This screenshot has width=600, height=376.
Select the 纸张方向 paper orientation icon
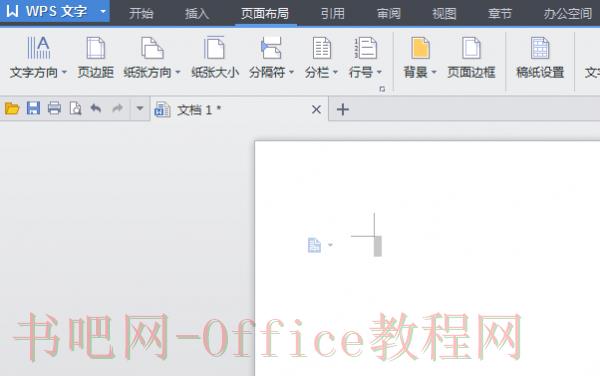pos(152,48)
